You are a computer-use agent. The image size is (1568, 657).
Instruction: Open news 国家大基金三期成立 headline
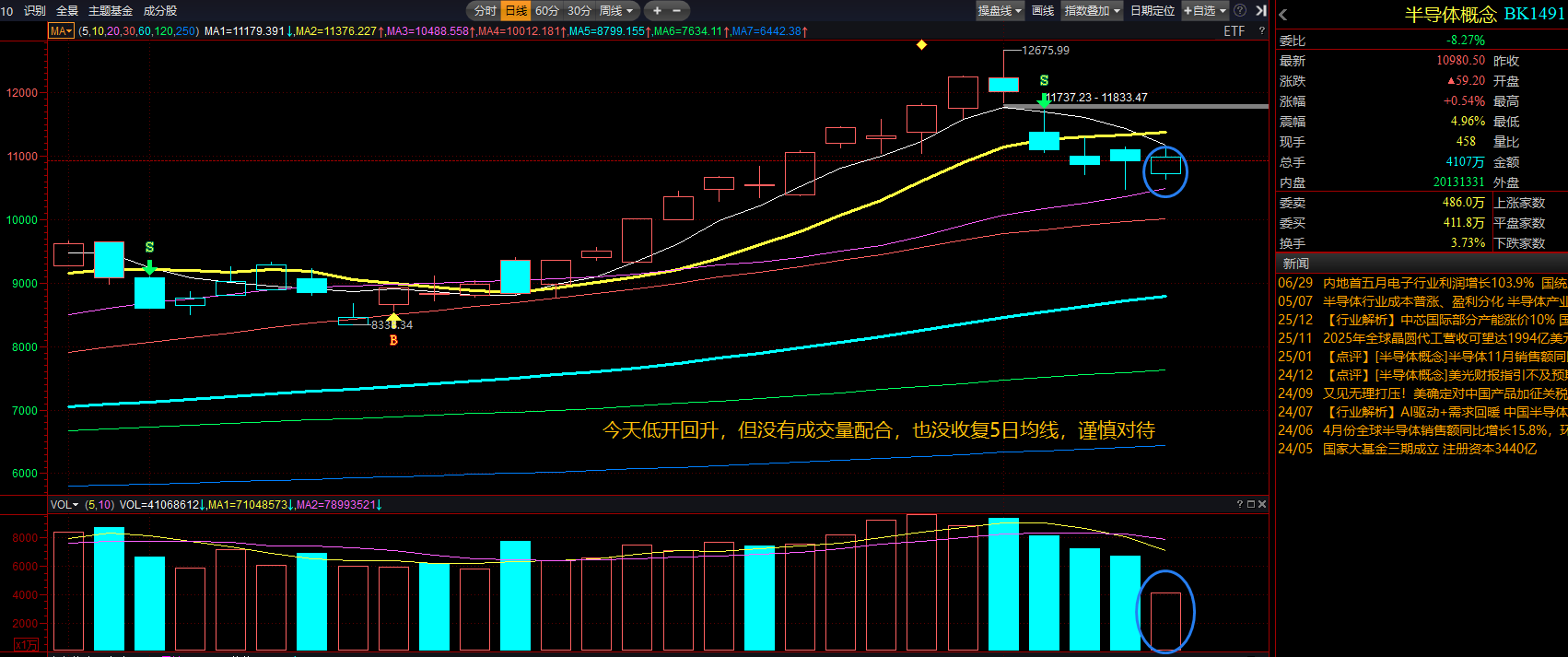(x=1430, y=449)
